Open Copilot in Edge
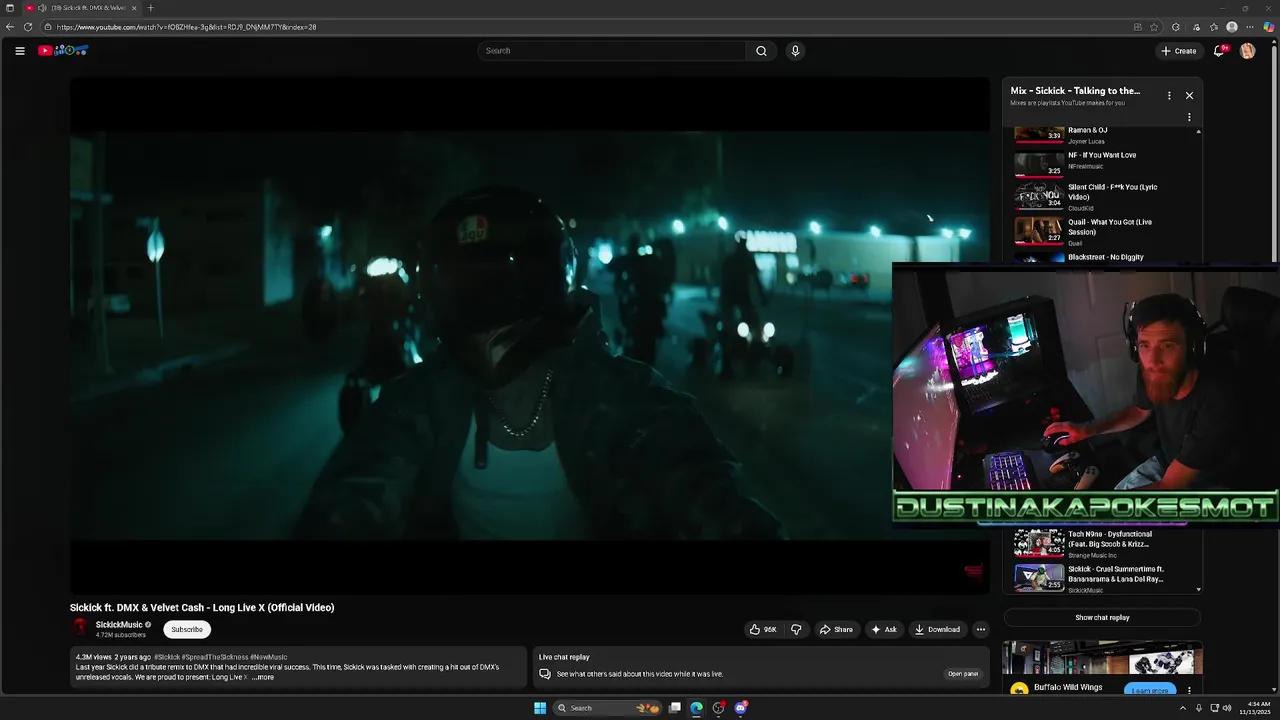This screenshot has height=720, width=1280. click(x=1268, y=27)
